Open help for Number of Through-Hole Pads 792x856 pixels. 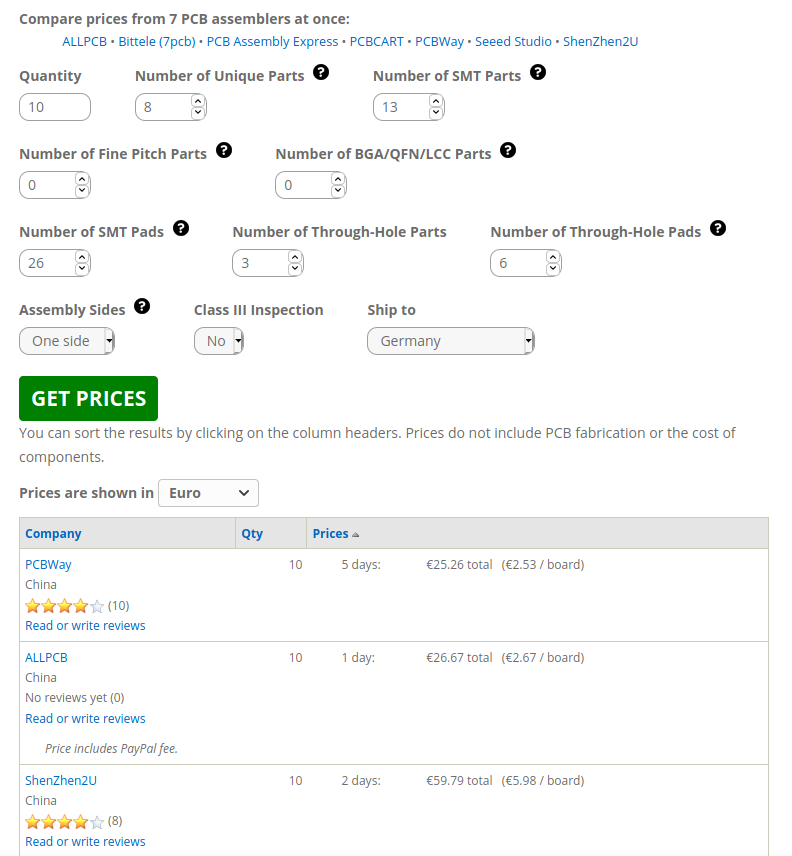[718, 228]
